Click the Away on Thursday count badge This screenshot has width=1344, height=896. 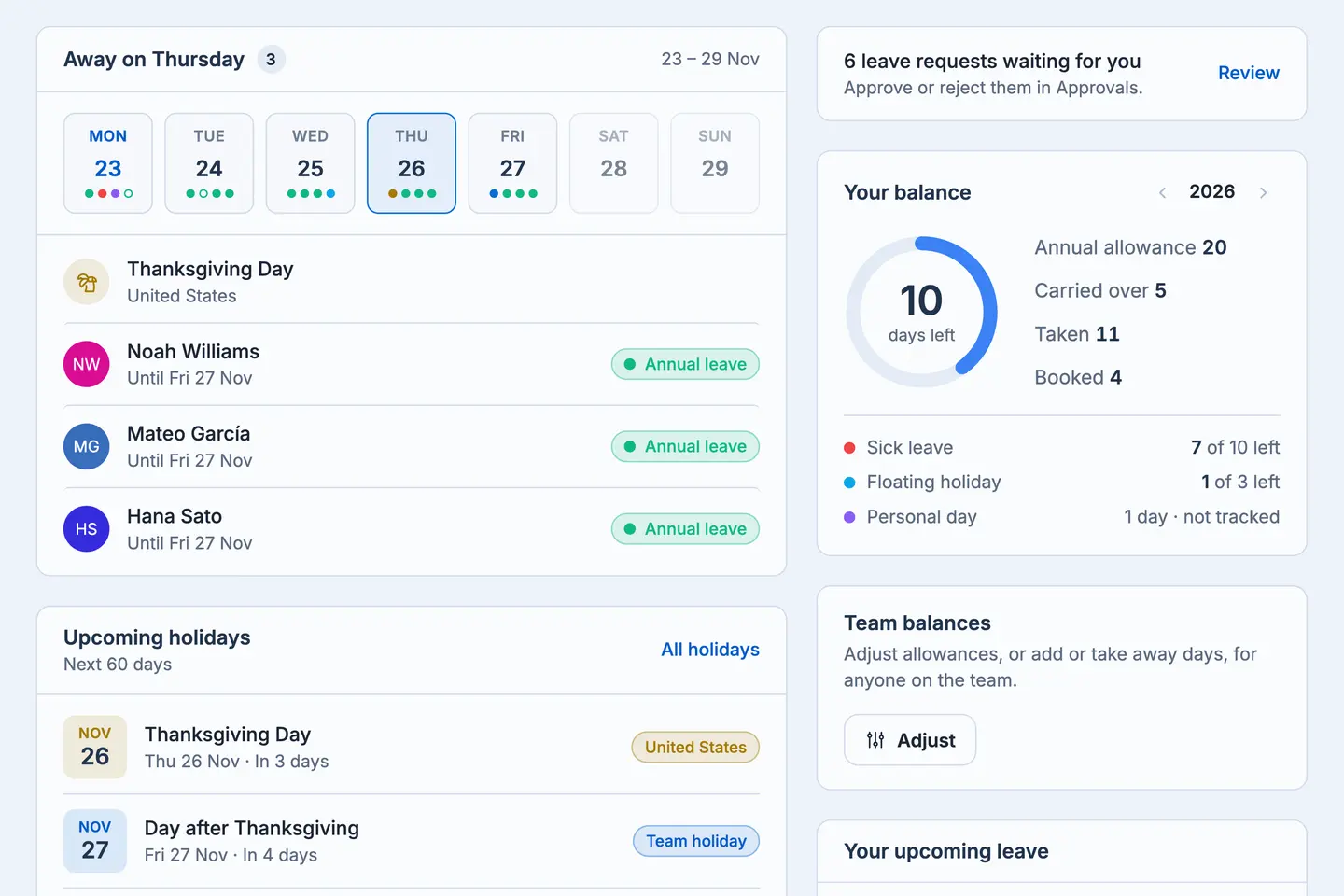pyautogui.click(x=271, y=60)
